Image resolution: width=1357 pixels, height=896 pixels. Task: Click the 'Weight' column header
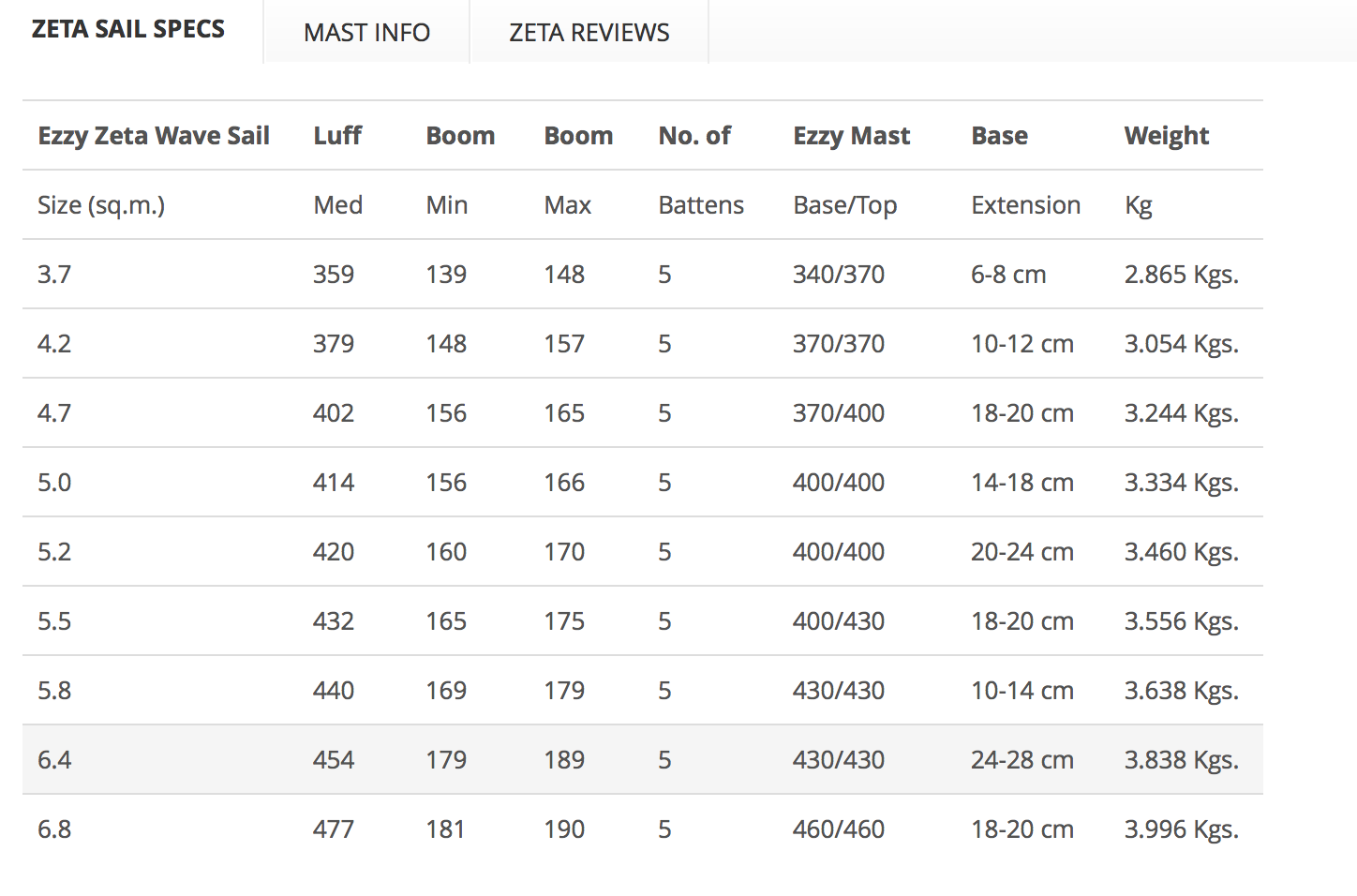point(1167,136)
